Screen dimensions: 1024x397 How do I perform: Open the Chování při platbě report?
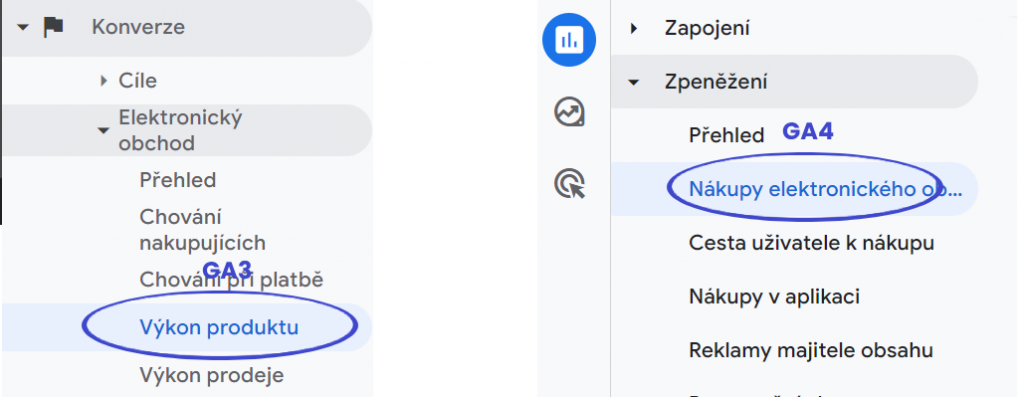pos(231,279)
